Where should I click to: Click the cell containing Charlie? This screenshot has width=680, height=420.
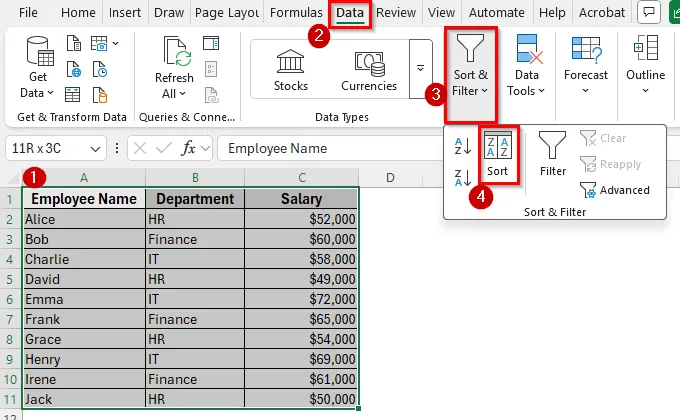tap(84, 259)
